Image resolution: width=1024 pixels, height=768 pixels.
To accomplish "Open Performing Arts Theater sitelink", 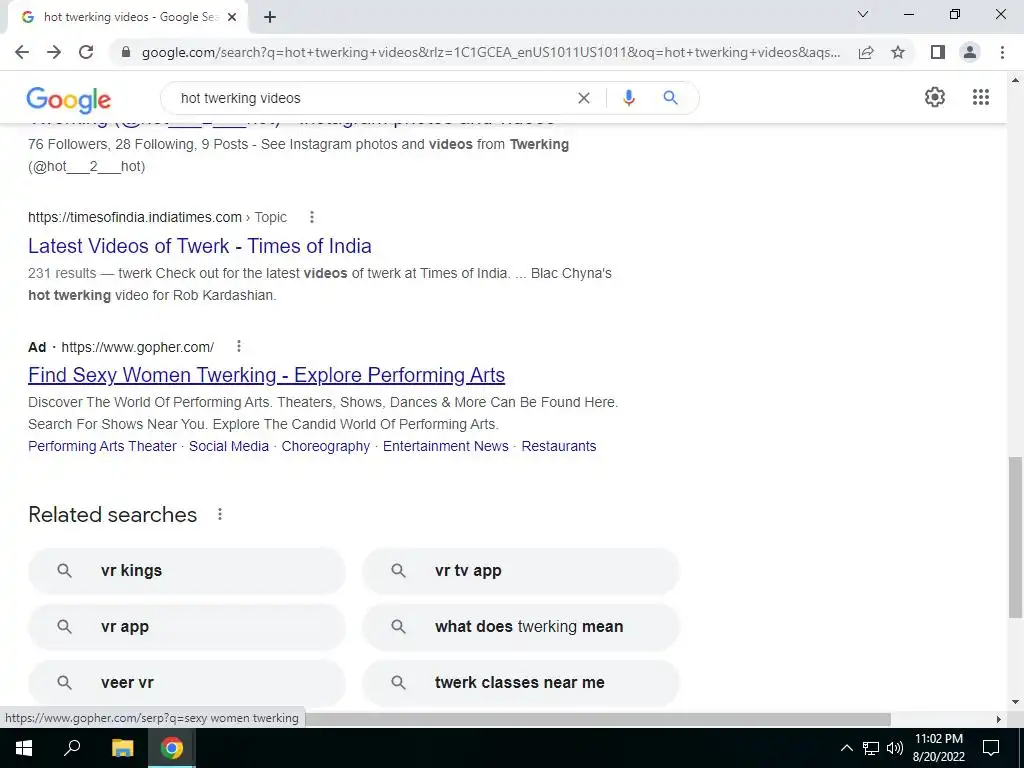I will coord(103,446).
